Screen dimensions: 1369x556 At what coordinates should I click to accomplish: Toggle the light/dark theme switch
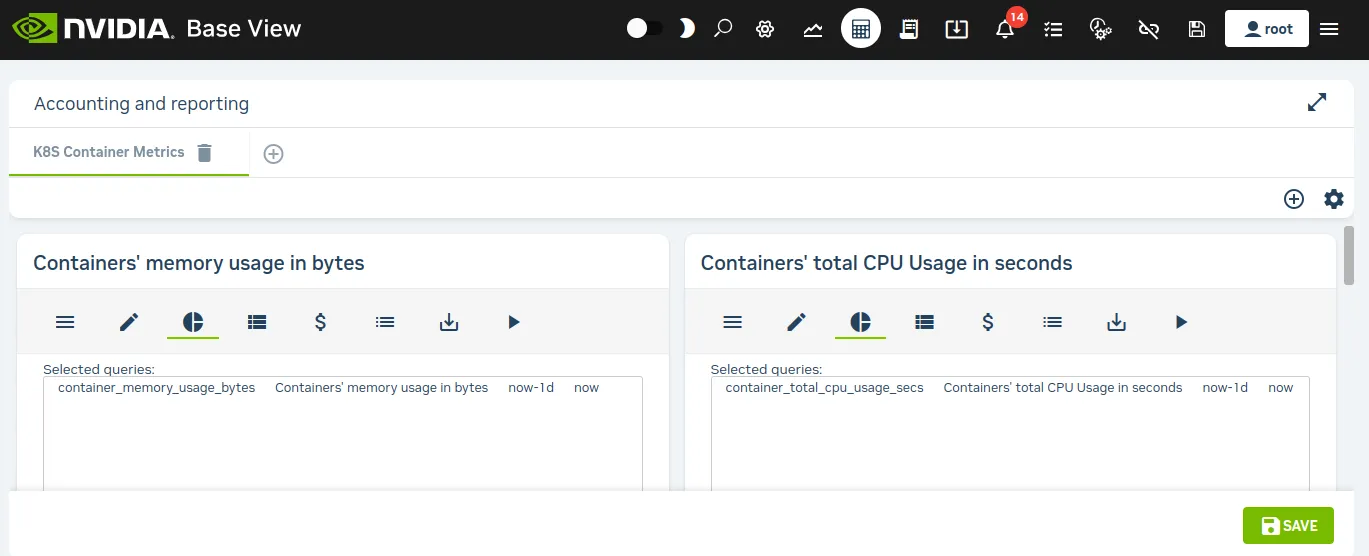click(x=644, y=29)
